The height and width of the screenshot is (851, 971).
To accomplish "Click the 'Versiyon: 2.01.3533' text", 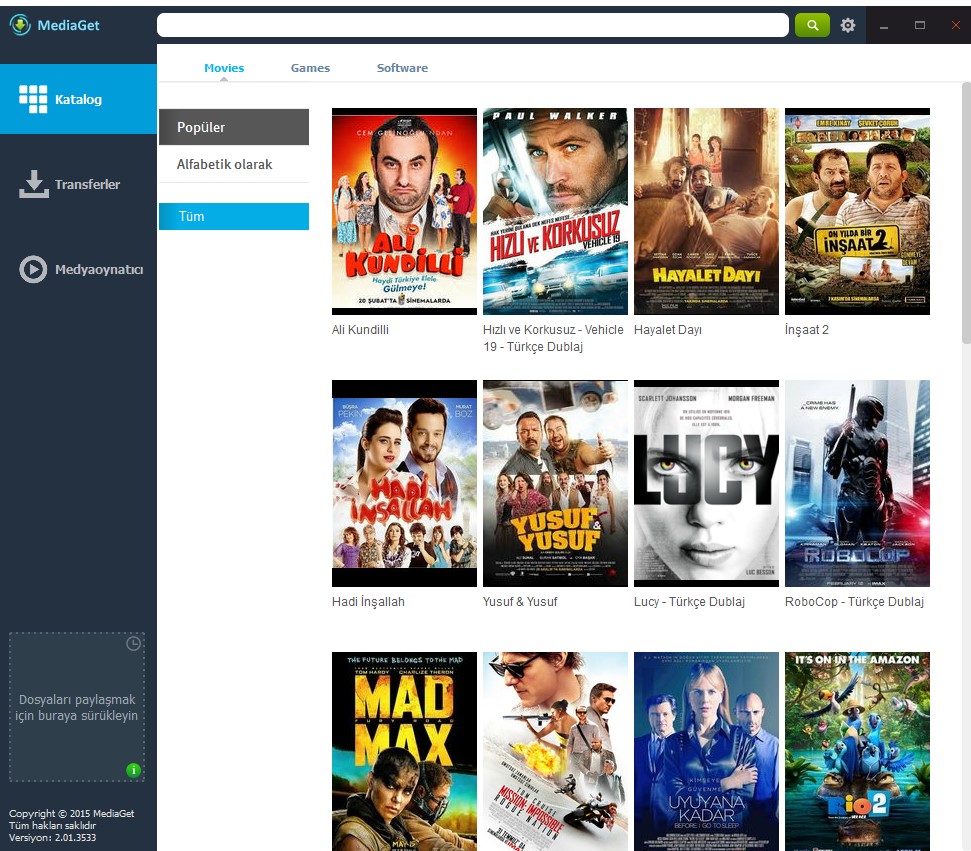I will point(53,837).
